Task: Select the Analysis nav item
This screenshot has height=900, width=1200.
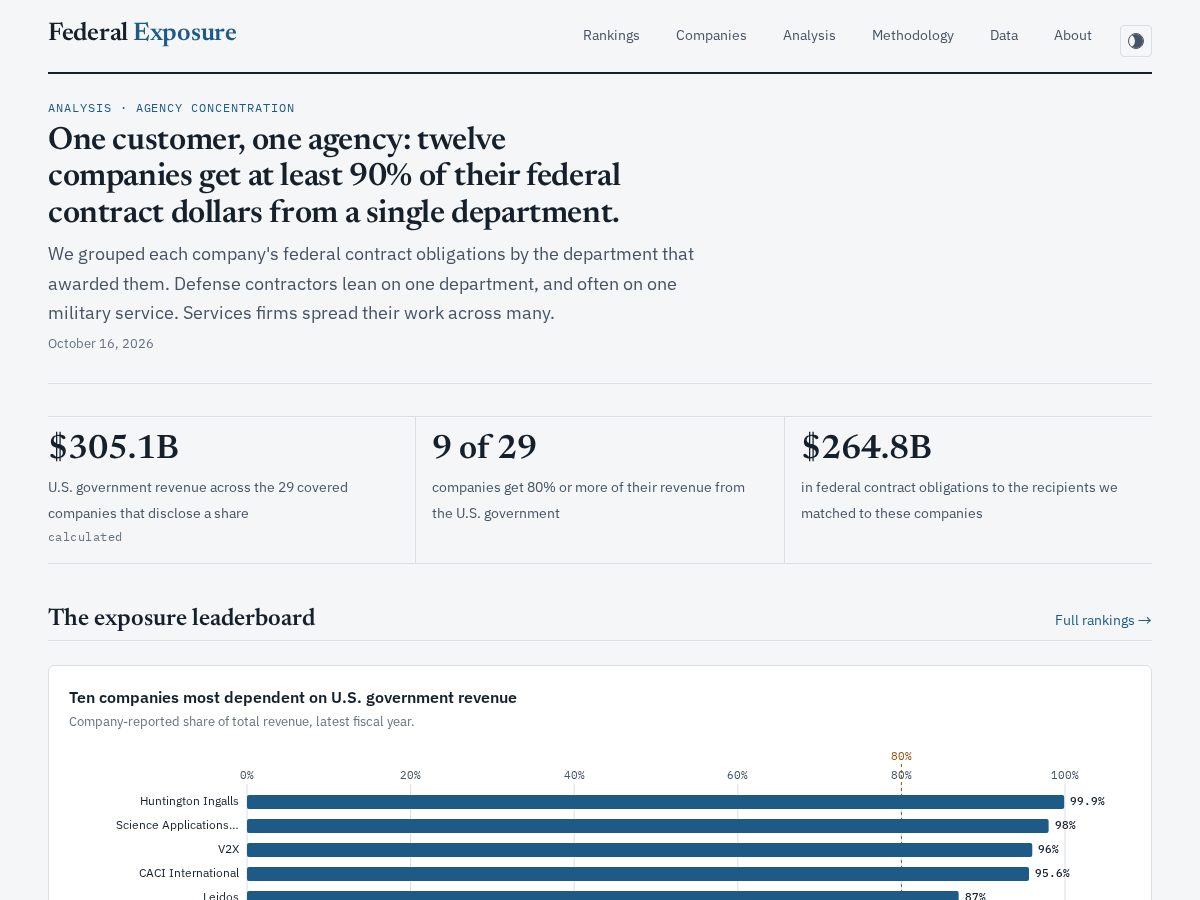Action: (x=809, y=35)
